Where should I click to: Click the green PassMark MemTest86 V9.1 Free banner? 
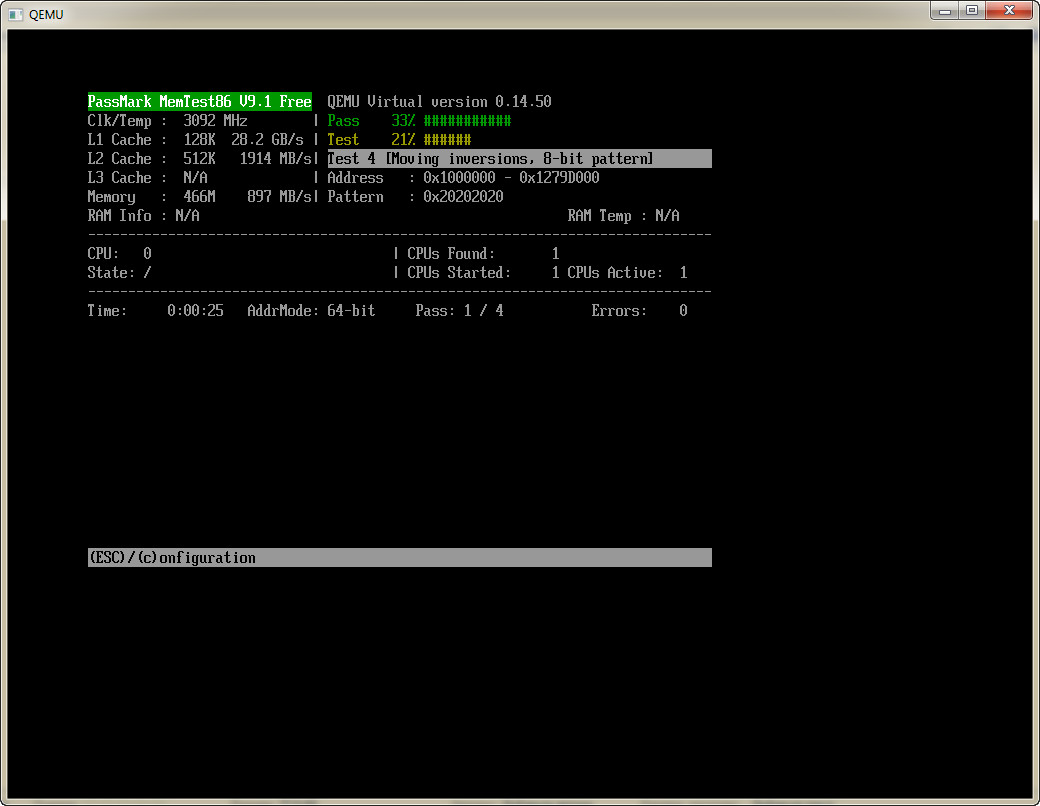200,102
